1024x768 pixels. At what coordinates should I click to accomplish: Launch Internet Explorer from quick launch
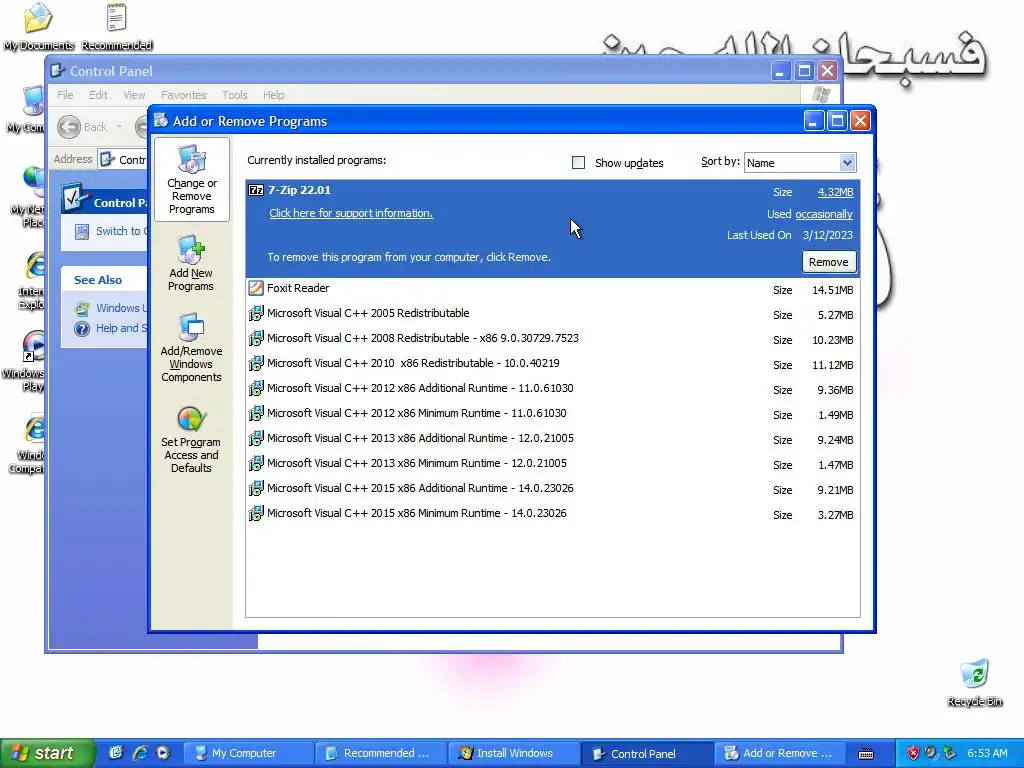(140, 753)
